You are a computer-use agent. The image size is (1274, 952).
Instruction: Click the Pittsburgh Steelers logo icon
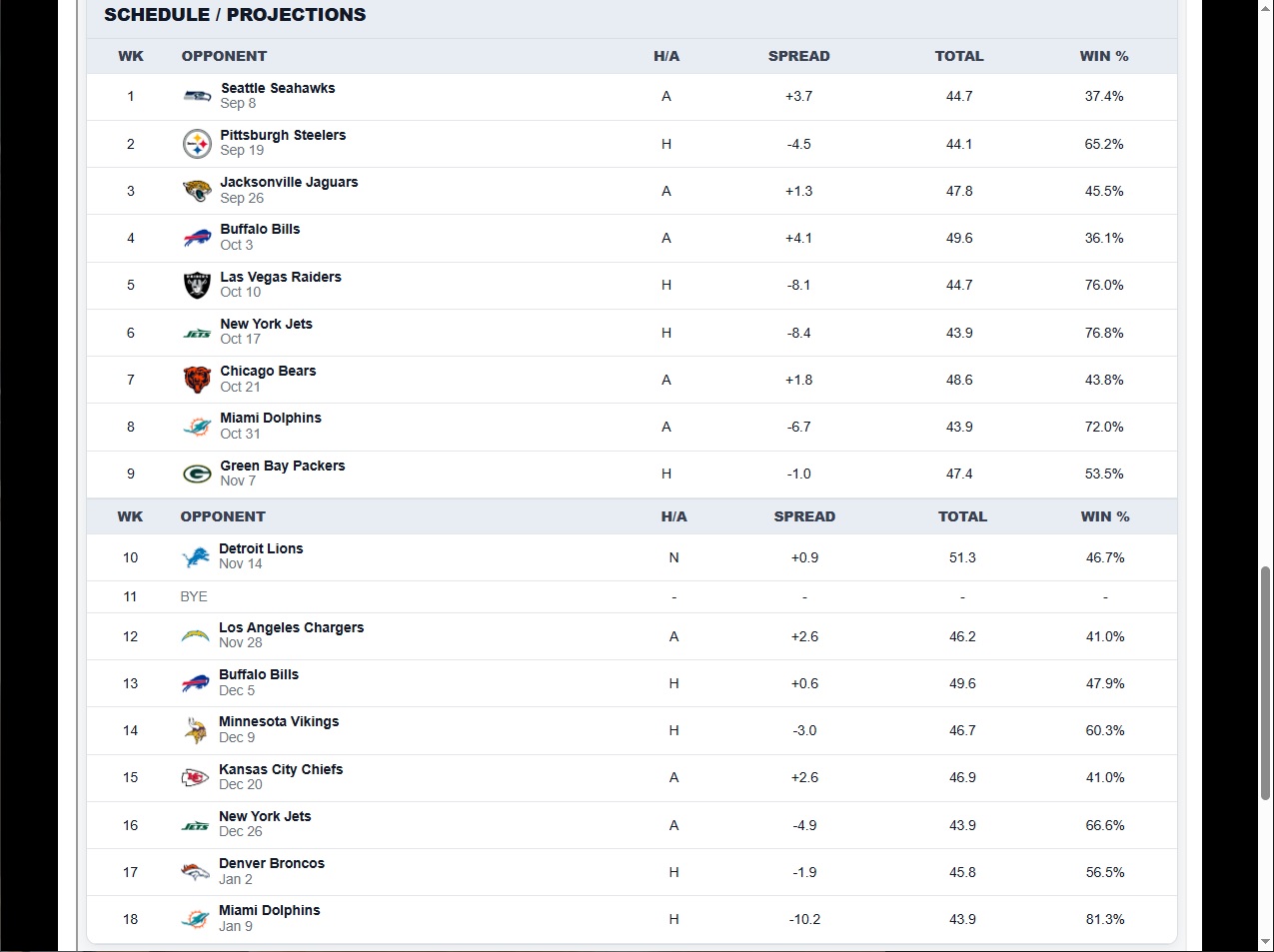point(197,144)
